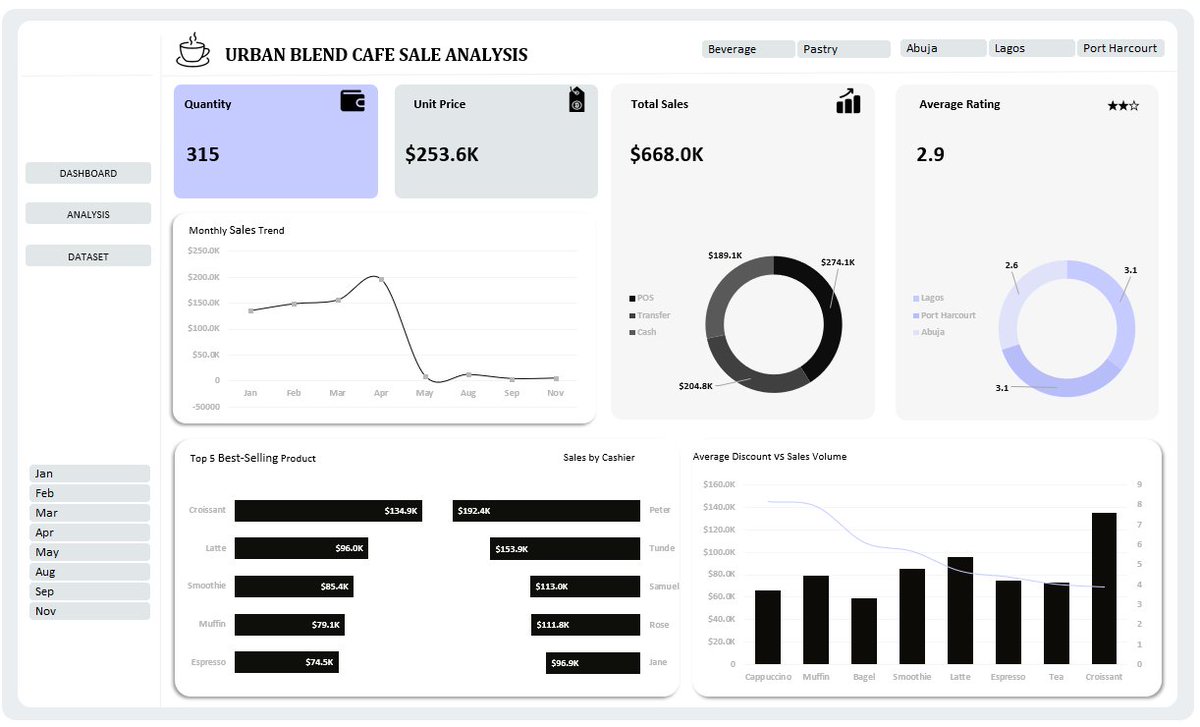Click the Espresso $74.5K bar
The image size is (1200, 727).
click(287, 662)
